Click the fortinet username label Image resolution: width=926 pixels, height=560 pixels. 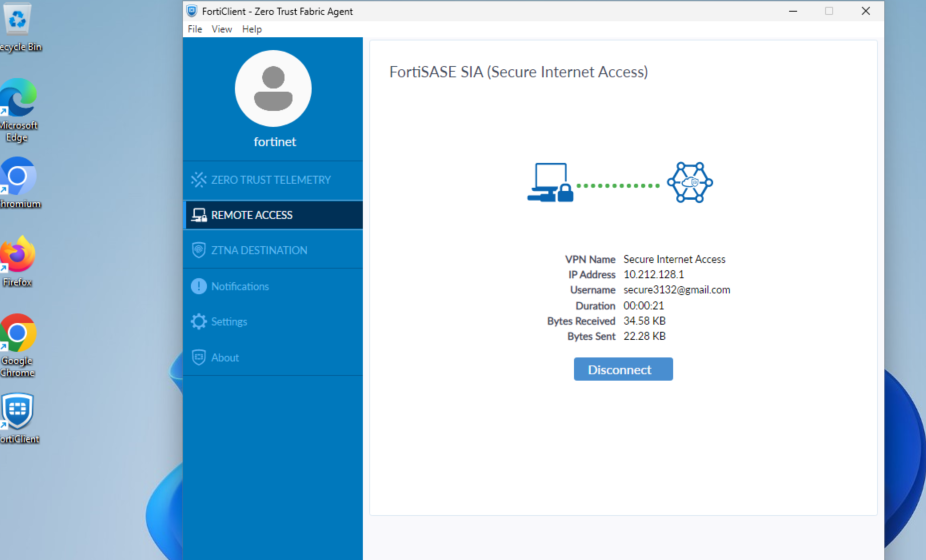(x=275, y=142)
